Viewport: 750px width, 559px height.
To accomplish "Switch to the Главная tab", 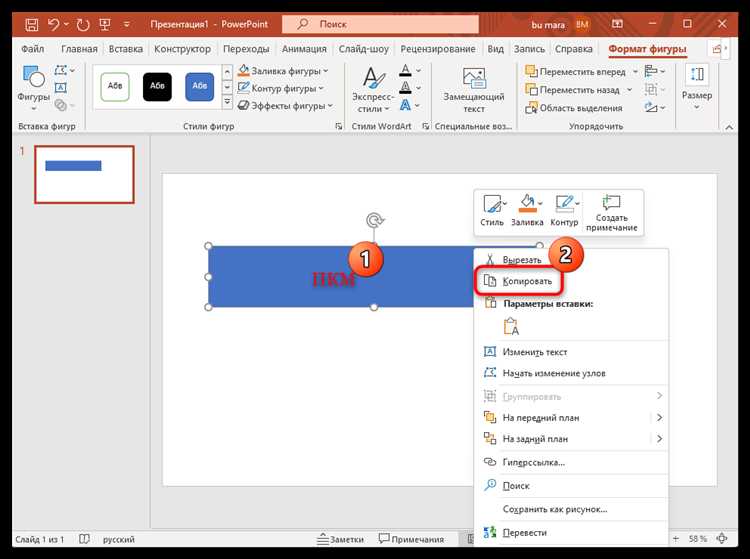I will tap(79, 49).
